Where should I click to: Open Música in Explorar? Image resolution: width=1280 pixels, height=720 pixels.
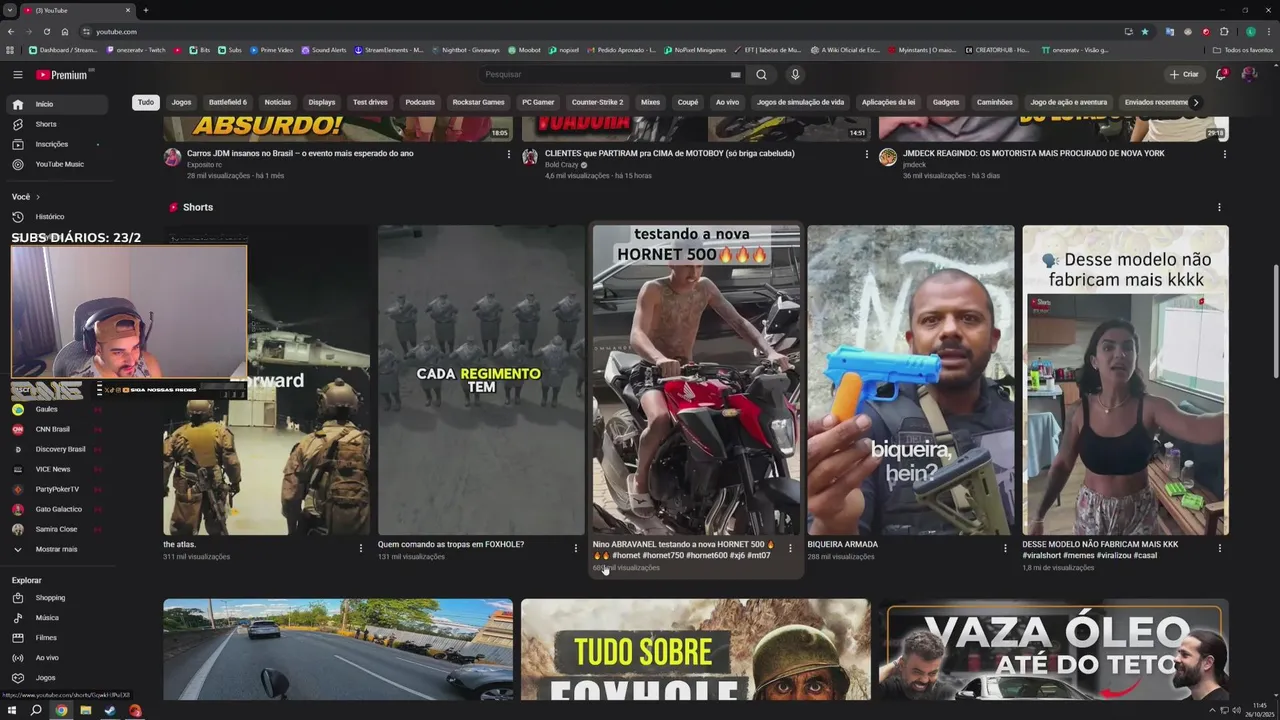55,618
